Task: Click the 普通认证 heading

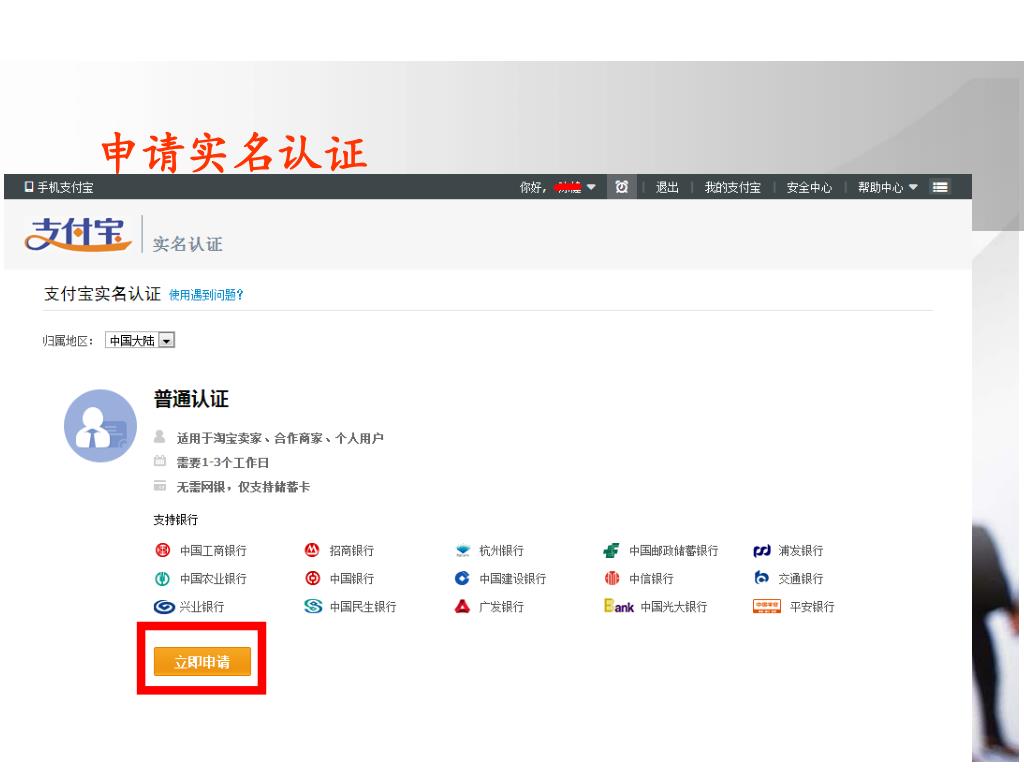Action: coord(191,399)
